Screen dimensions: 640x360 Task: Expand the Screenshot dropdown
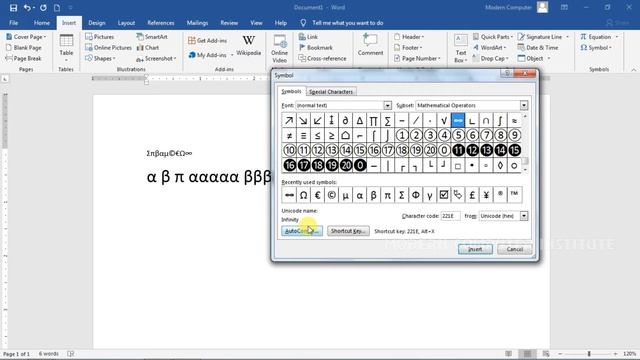click(x=175, y=59)
